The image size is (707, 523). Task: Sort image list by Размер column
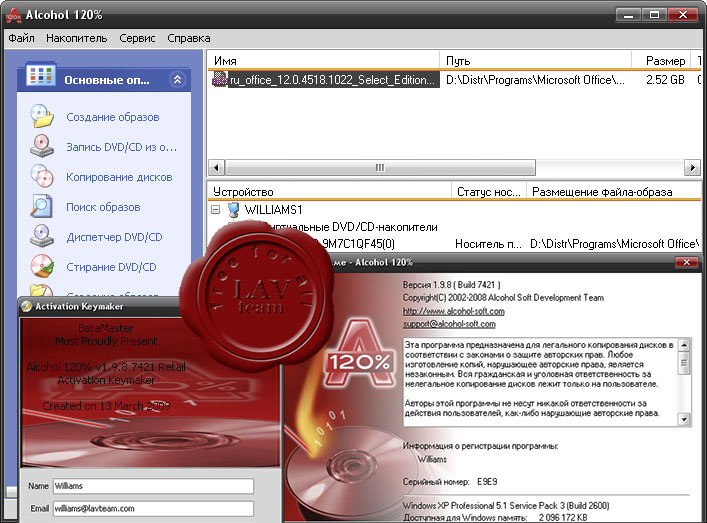[x=661, y=60]
